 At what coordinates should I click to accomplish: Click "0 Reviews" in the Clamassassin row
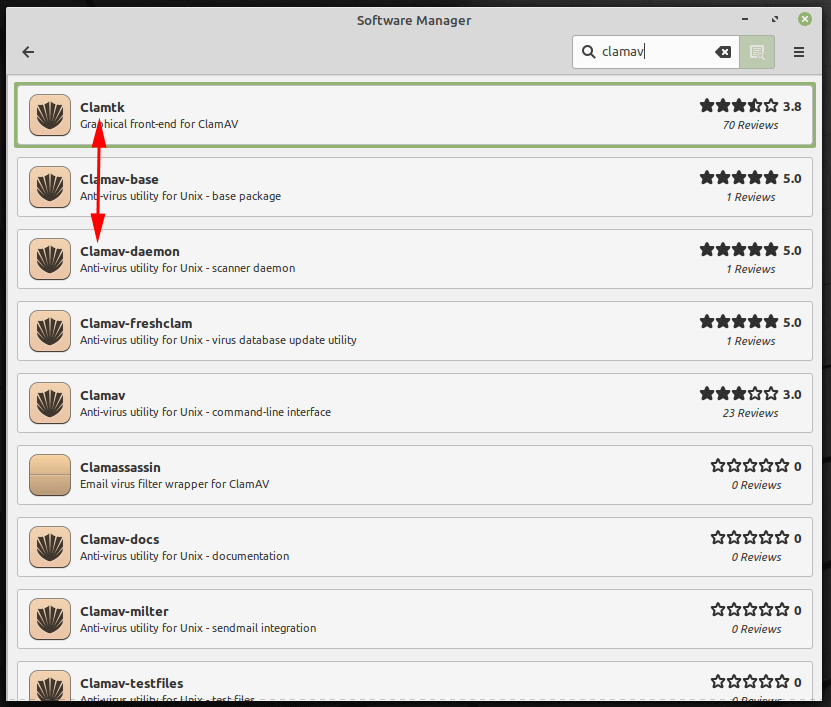click(756, 486)
